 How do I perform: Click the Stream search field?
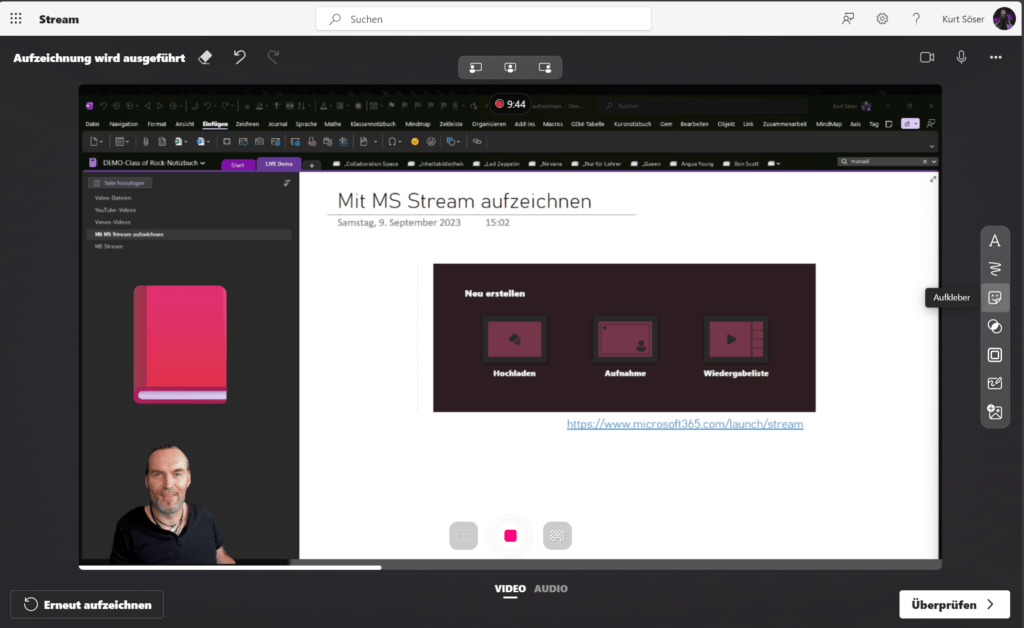[483, 19]
